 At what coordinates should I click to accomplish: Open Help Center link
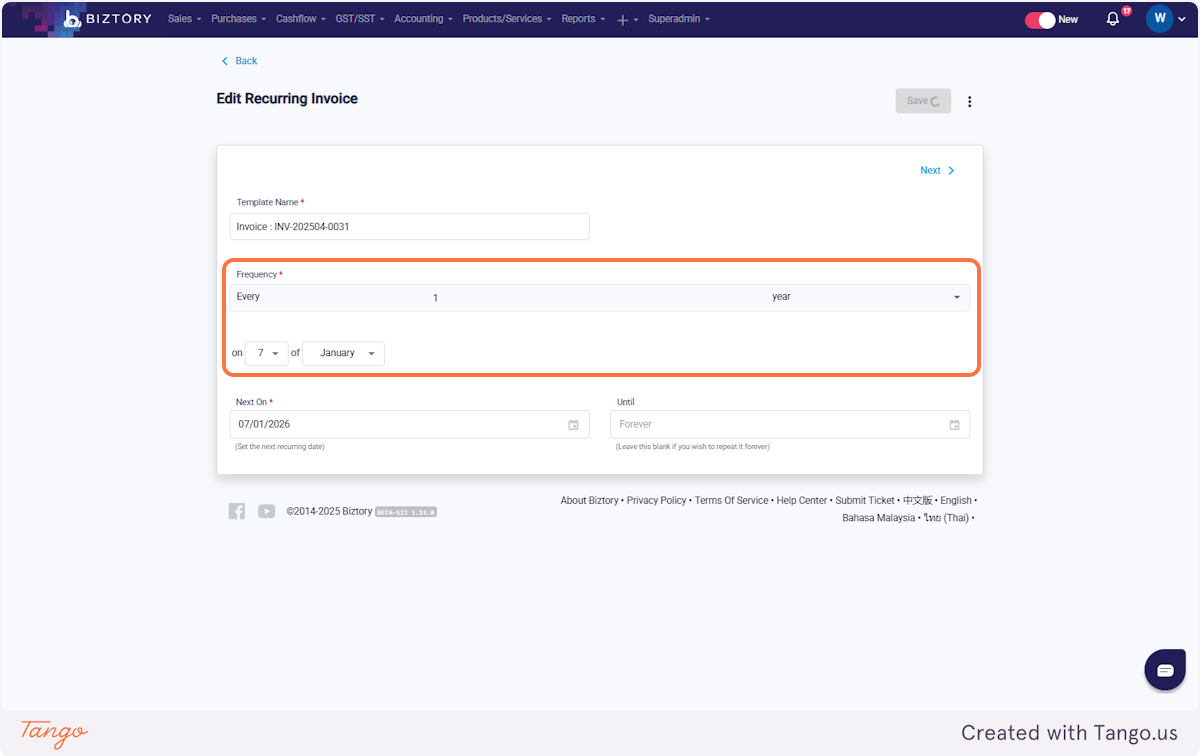tap(802, 501)
